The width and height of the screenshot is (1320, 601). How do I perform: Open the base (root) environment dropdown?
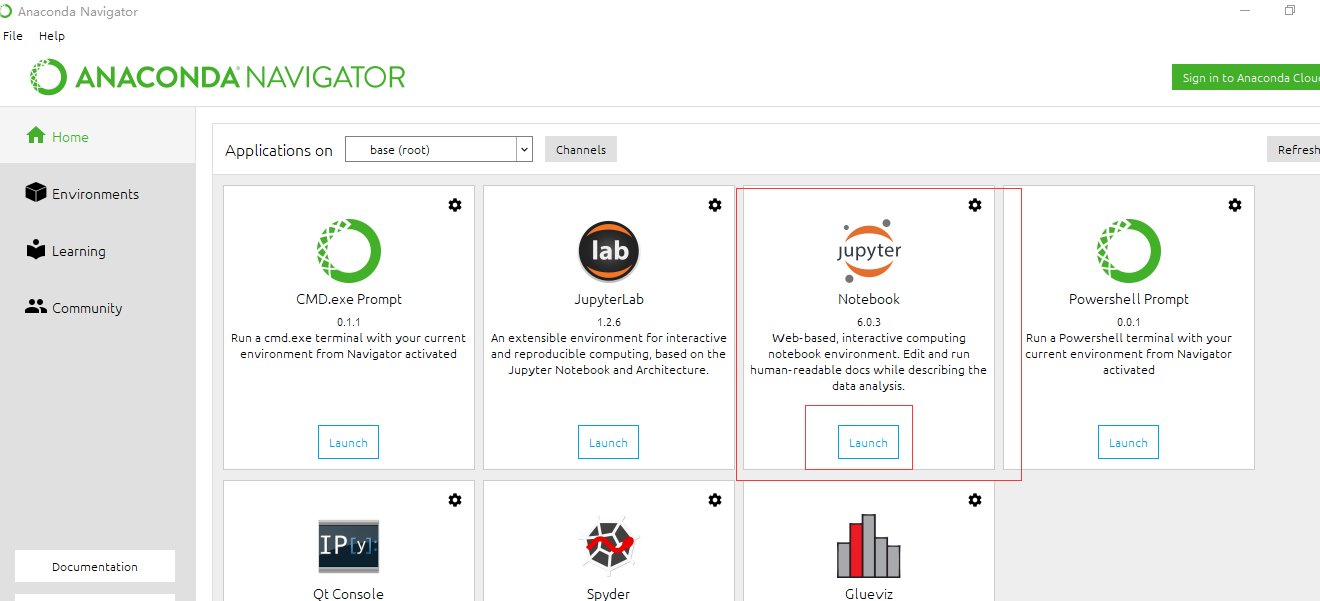[439, 149]
